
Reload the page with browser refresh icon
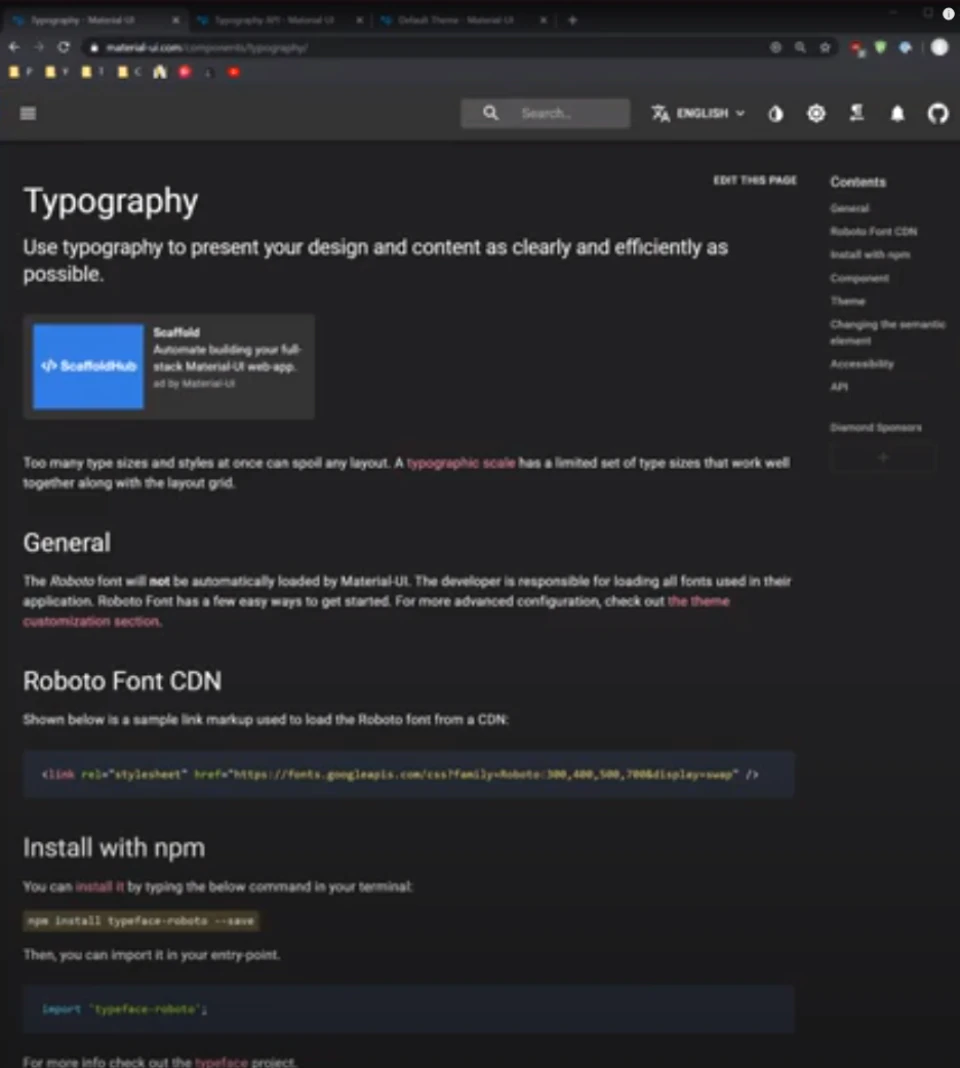tap(63, 47)
